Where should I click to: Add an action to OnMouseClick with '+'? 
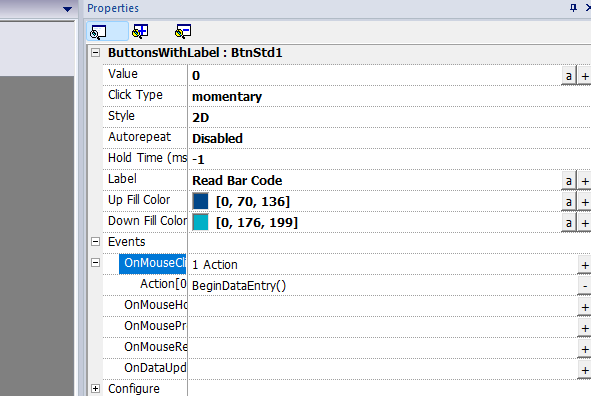[585, 265]
